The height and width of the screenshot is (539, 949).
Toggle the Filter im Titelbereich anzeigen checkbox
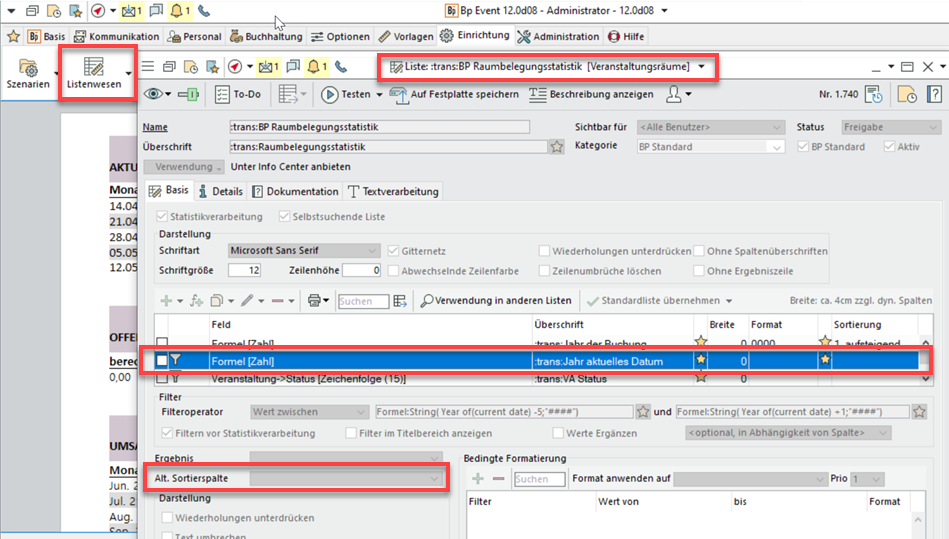click(x=351, y=433)
